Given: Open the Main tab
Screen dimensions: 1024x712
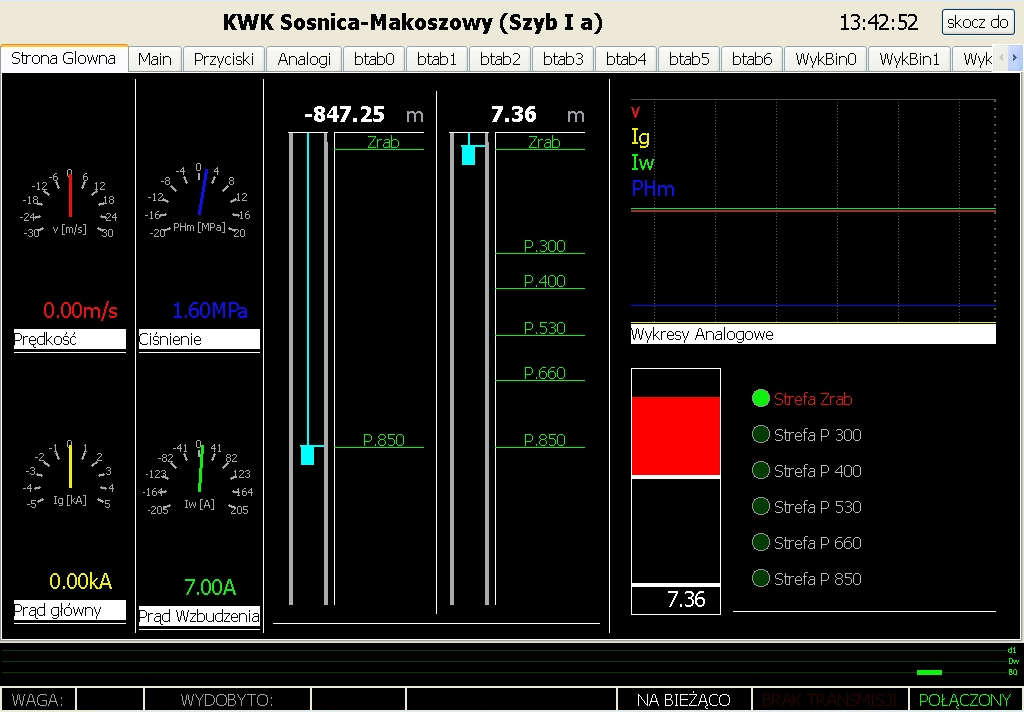Looking at the screenshot, I should [155, 59].
